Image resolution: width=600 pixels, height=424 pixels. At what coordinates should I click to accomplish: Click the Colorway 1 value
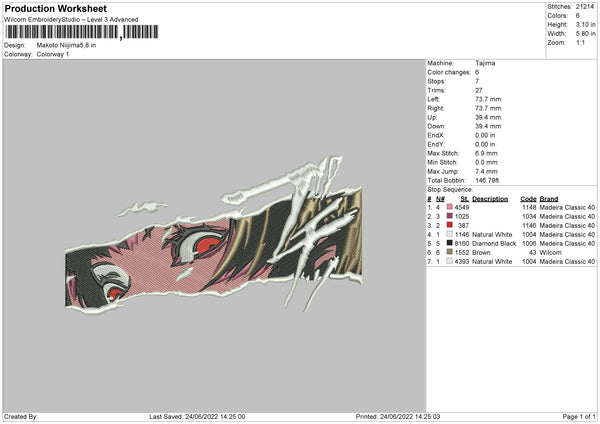53,54
